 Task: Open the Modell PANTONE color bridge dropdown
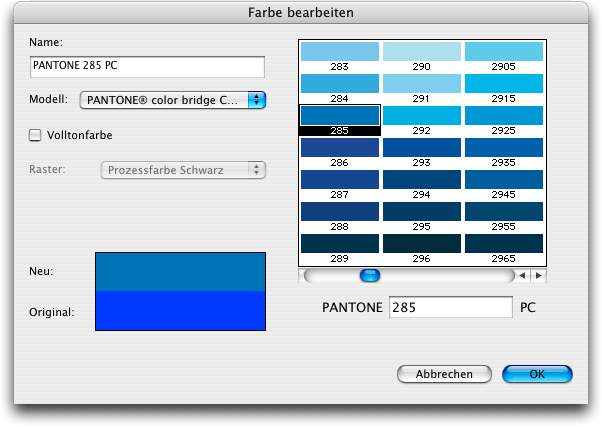click(x=173, y=100)
